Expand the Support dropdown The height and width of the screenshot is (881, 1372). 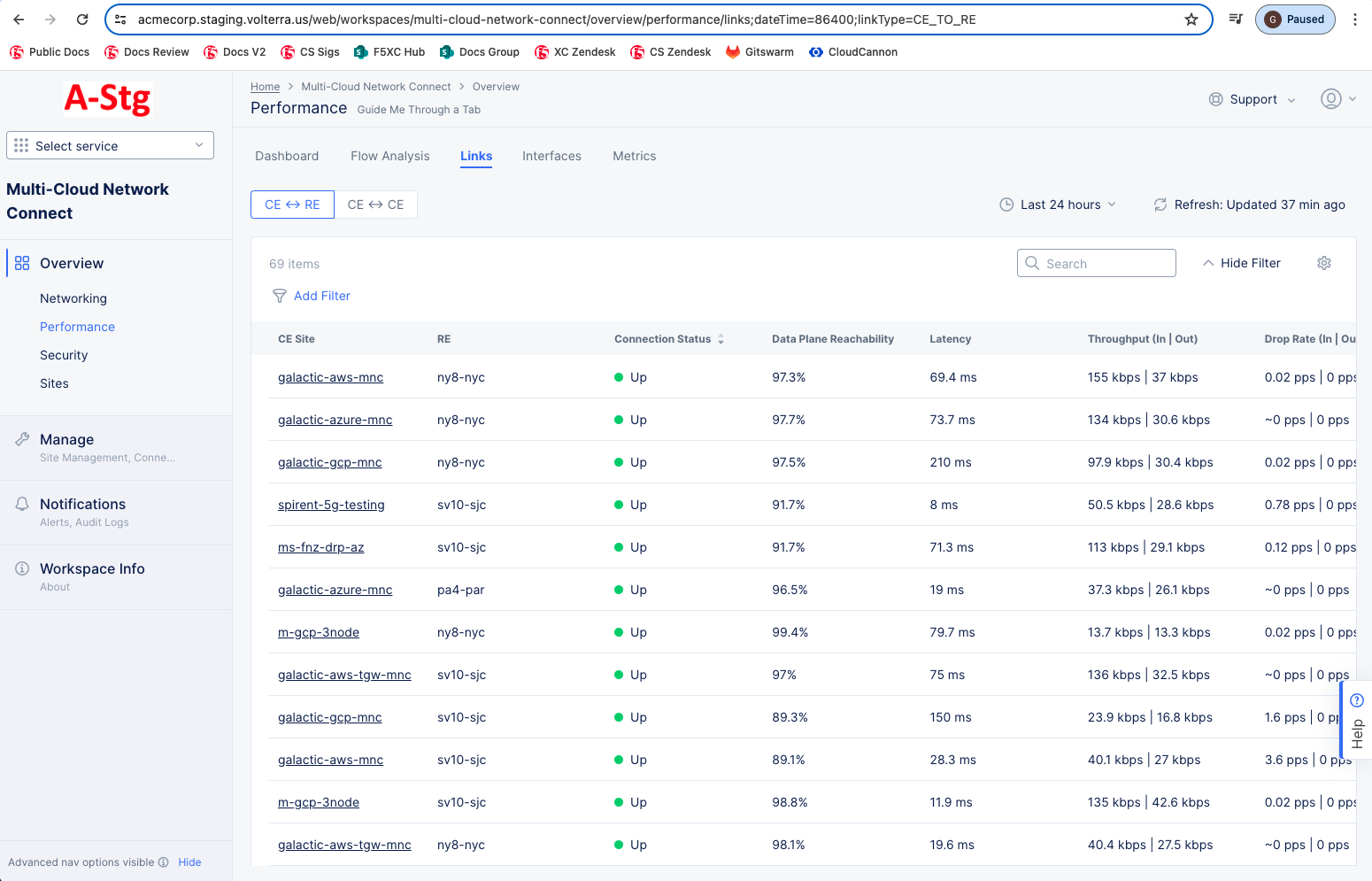pyautogui.click(x=1253, y=99)
